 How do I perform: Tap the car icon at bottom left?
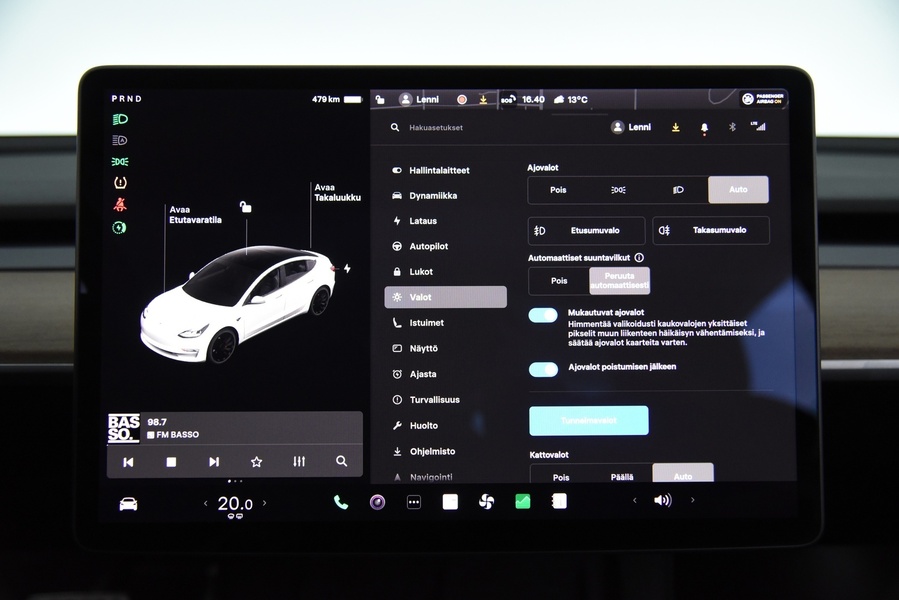coord(125,502)
